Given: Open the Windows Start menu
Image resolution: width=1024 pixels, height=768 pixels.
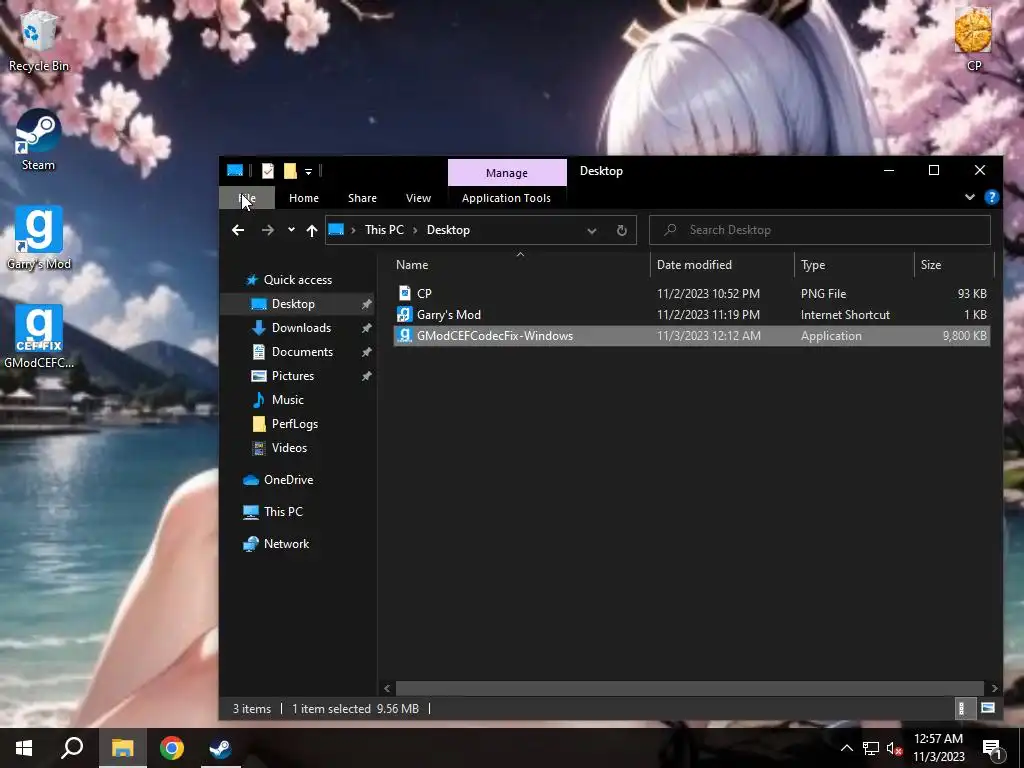Looking at the screenshot, I should (x=24, y=748).
